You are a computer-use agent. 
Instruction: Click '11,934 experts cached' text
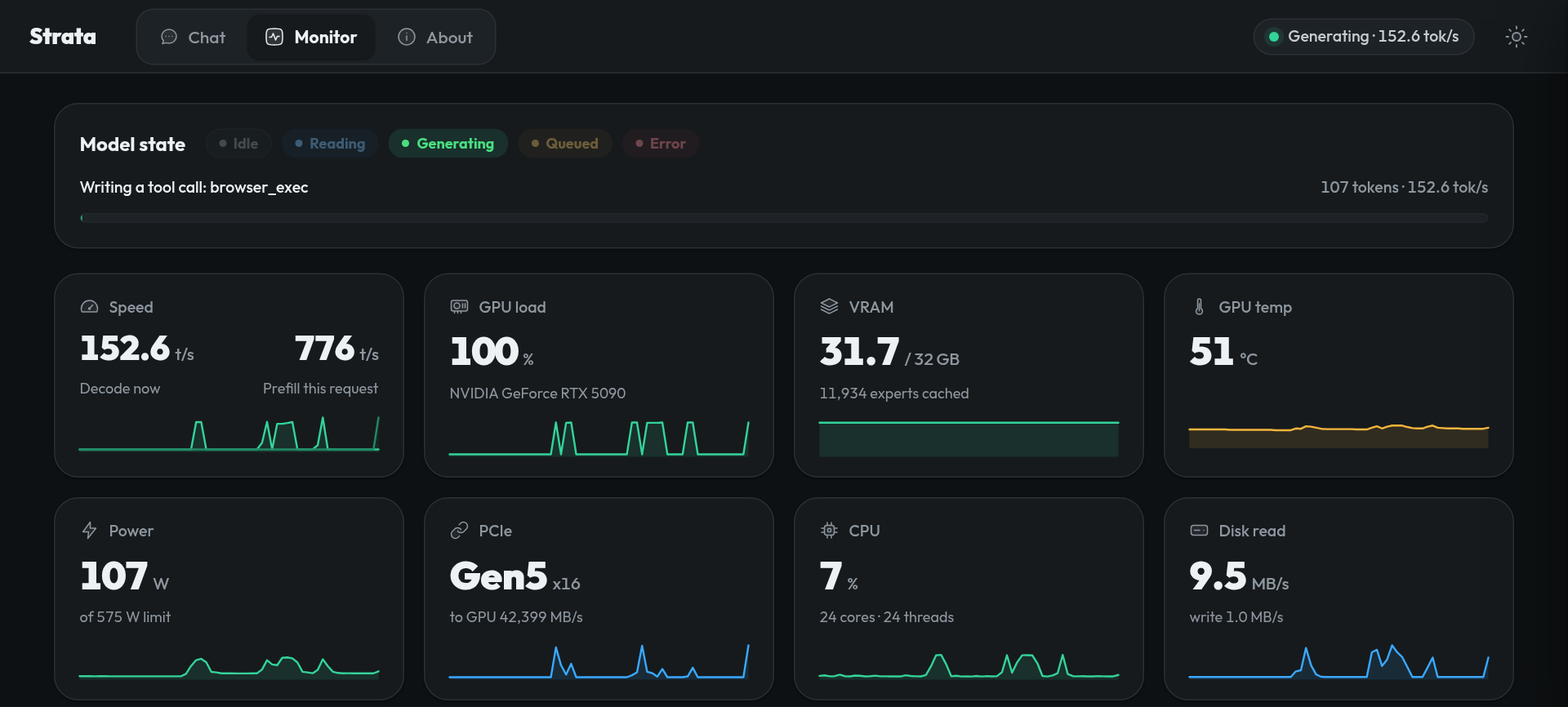tap(894, 394)
